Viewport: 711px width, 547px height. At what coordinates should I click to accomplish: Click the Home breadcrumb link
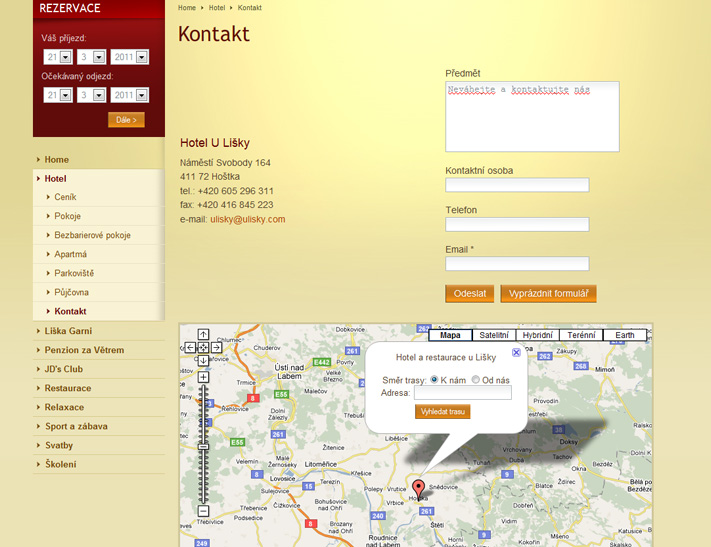[x=187, y=8]
